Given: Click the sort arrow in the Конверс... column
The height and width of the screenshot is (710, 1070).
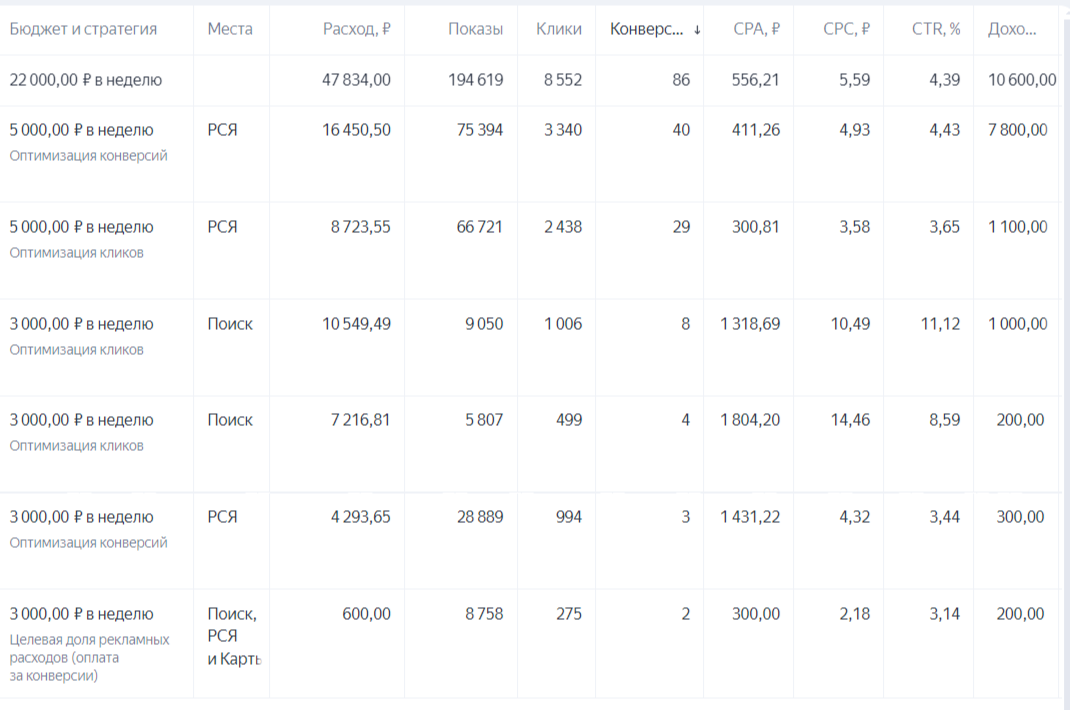Looking at the screenshot, I should tap(697, 29).
